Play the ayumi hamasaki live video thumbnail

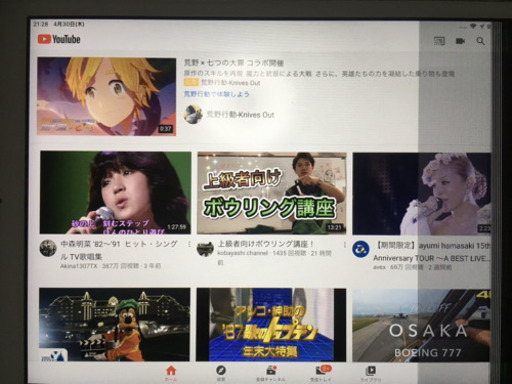422,194
